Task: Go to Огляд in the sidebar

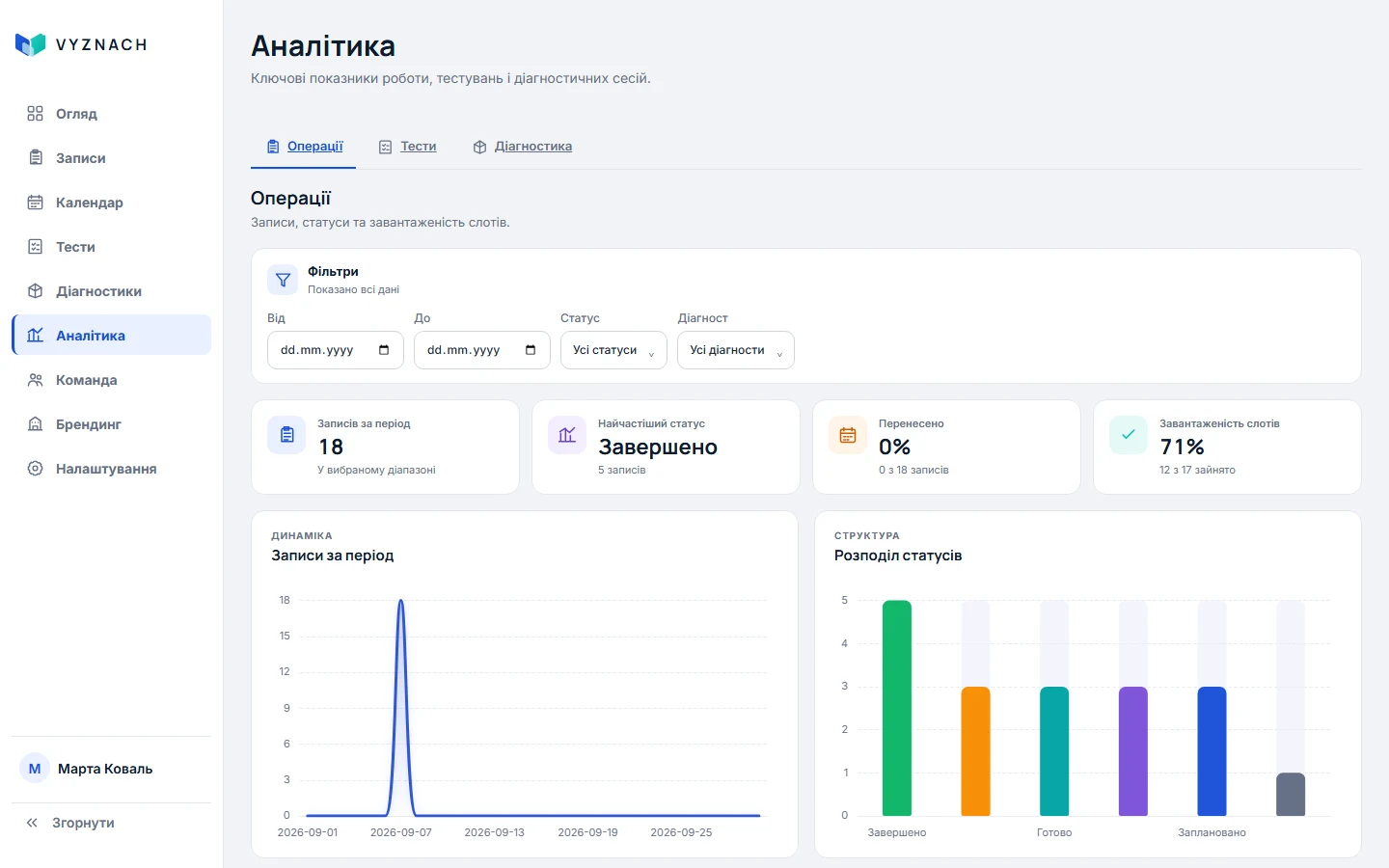Action: [x=112, y=114]
